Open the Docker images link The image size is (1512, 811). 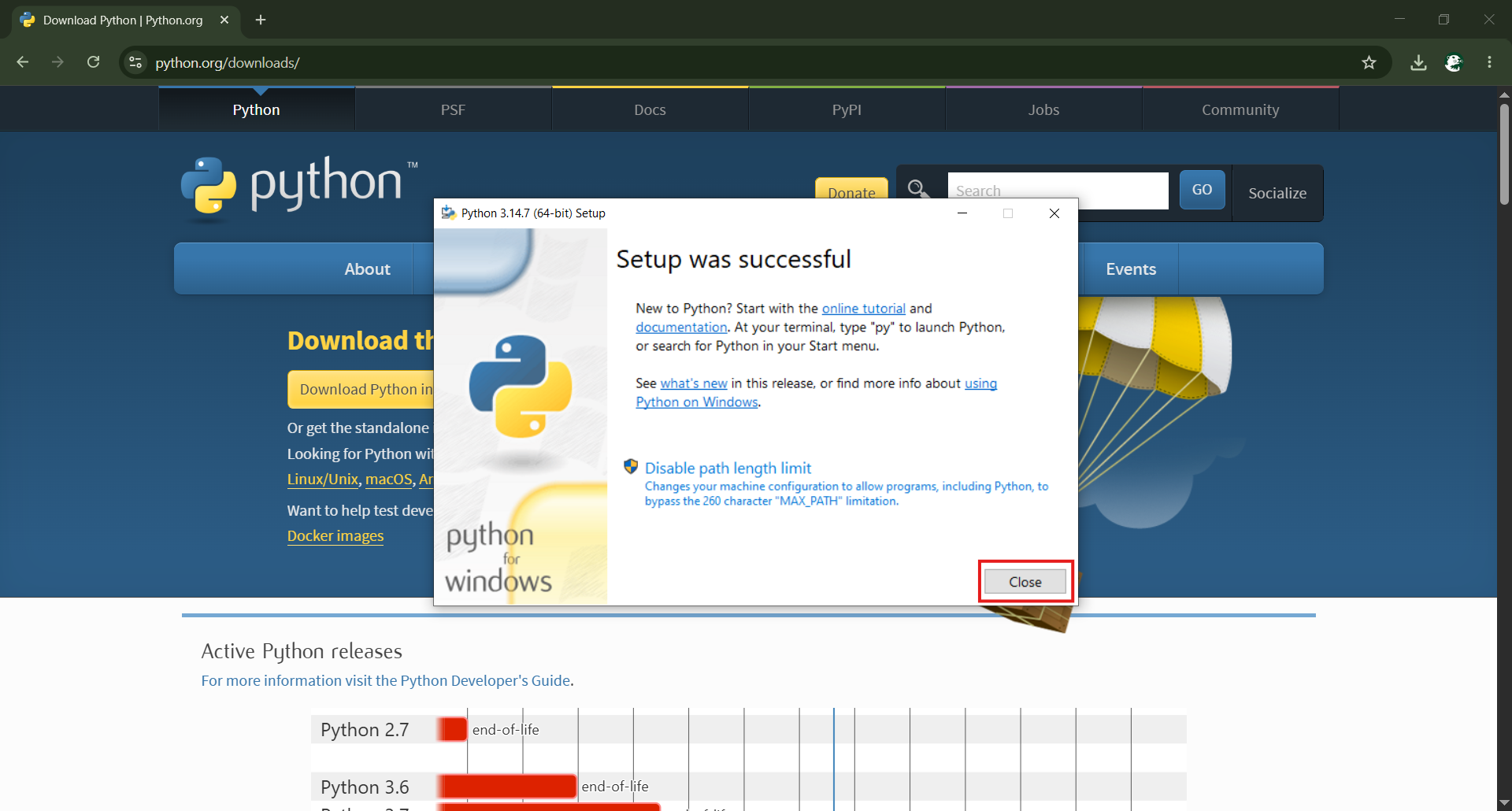click(x=335, y=536)
